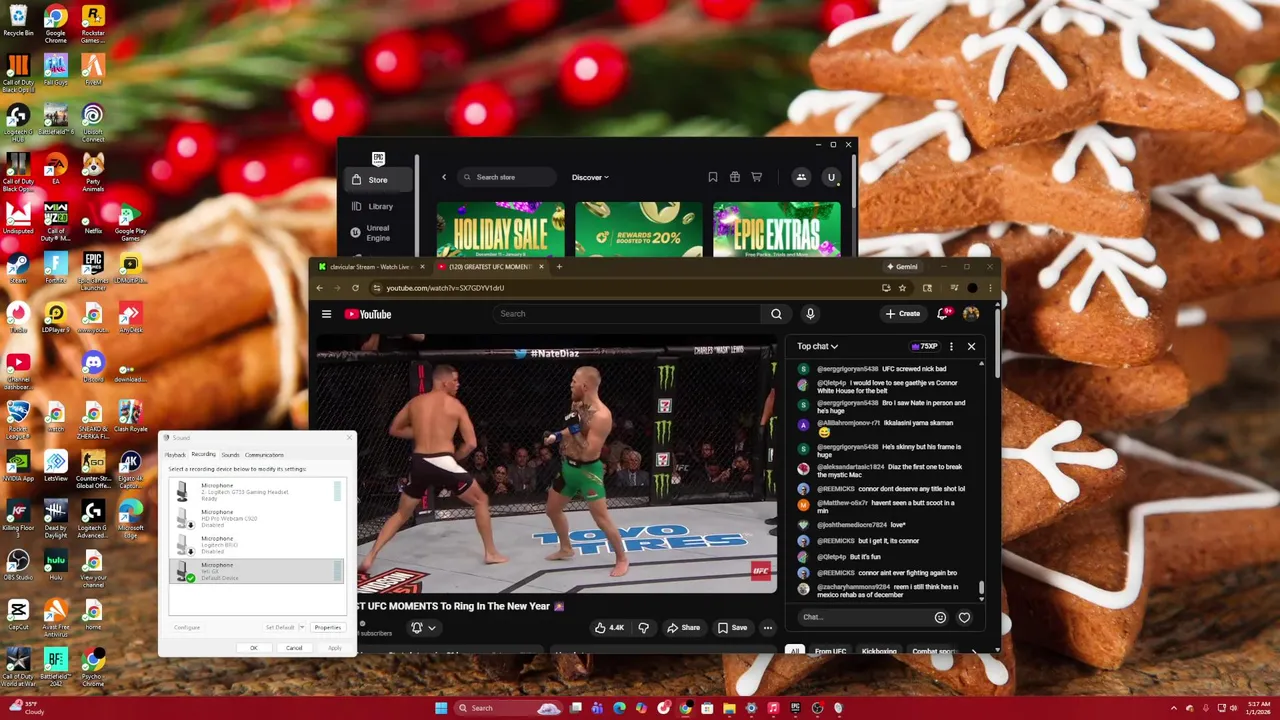Select the Logitech BRIO microphone
Image resolution: width=1280 pixels, height=720 pixels.
coord(256,545)
